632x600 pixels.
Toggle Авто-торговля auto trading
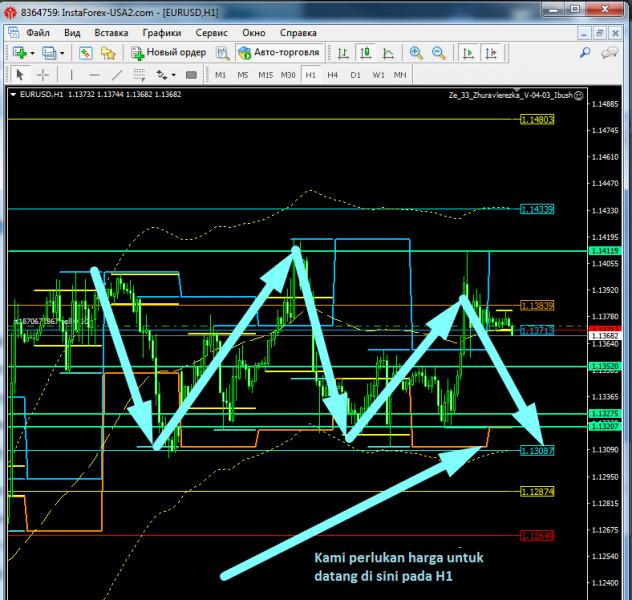pos(279,52)
